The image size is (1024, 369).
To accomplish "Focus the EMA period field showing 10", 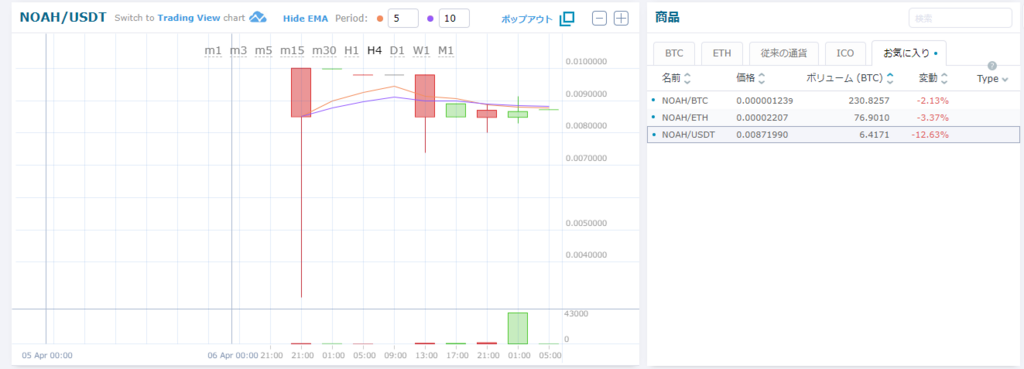I will click(454, 18).
